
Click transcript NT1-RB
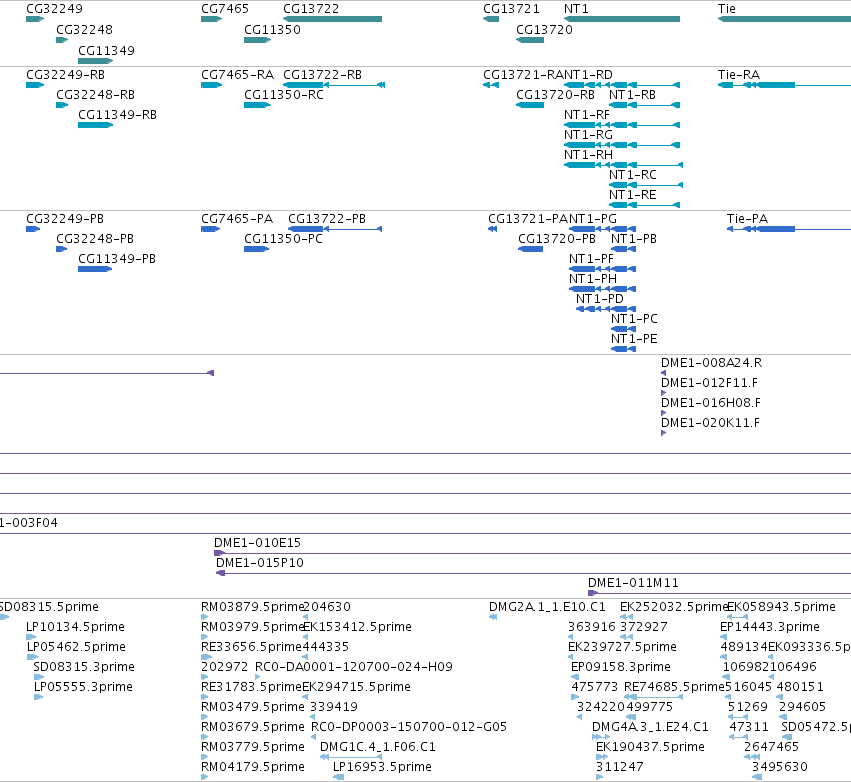(632, 94)
